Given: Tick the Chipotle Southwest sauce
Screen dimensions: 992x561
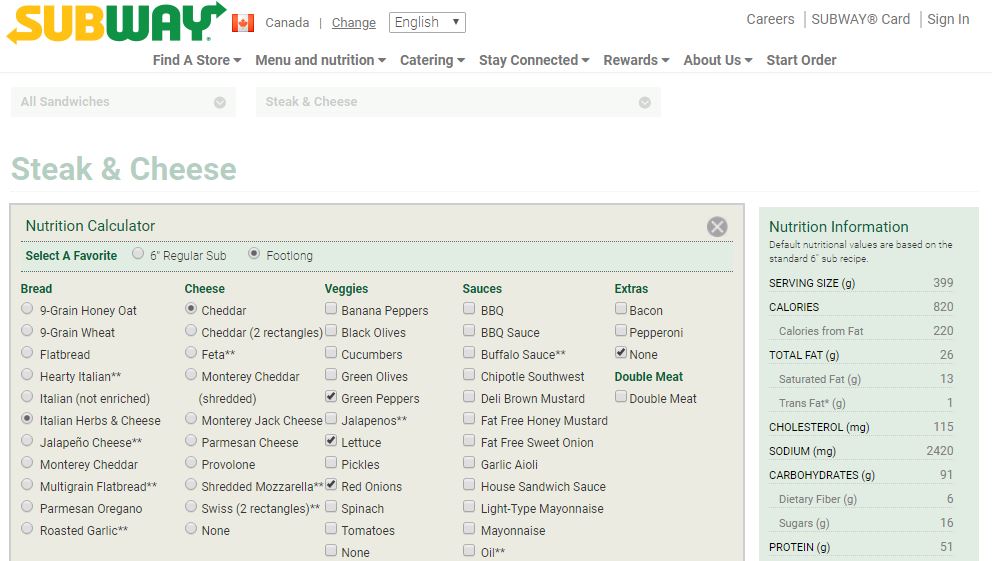Looking at the screenshot, I should point(469,376).
